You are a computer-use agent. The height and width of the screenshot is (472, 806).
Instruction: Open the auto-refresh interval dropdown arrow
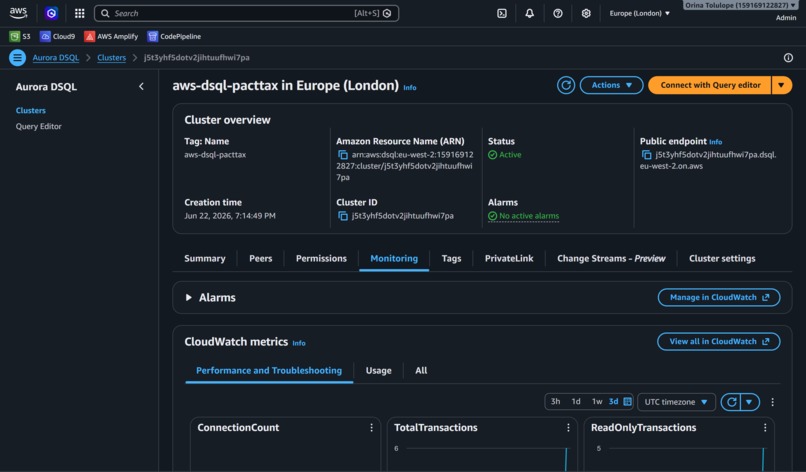point(749,402)
